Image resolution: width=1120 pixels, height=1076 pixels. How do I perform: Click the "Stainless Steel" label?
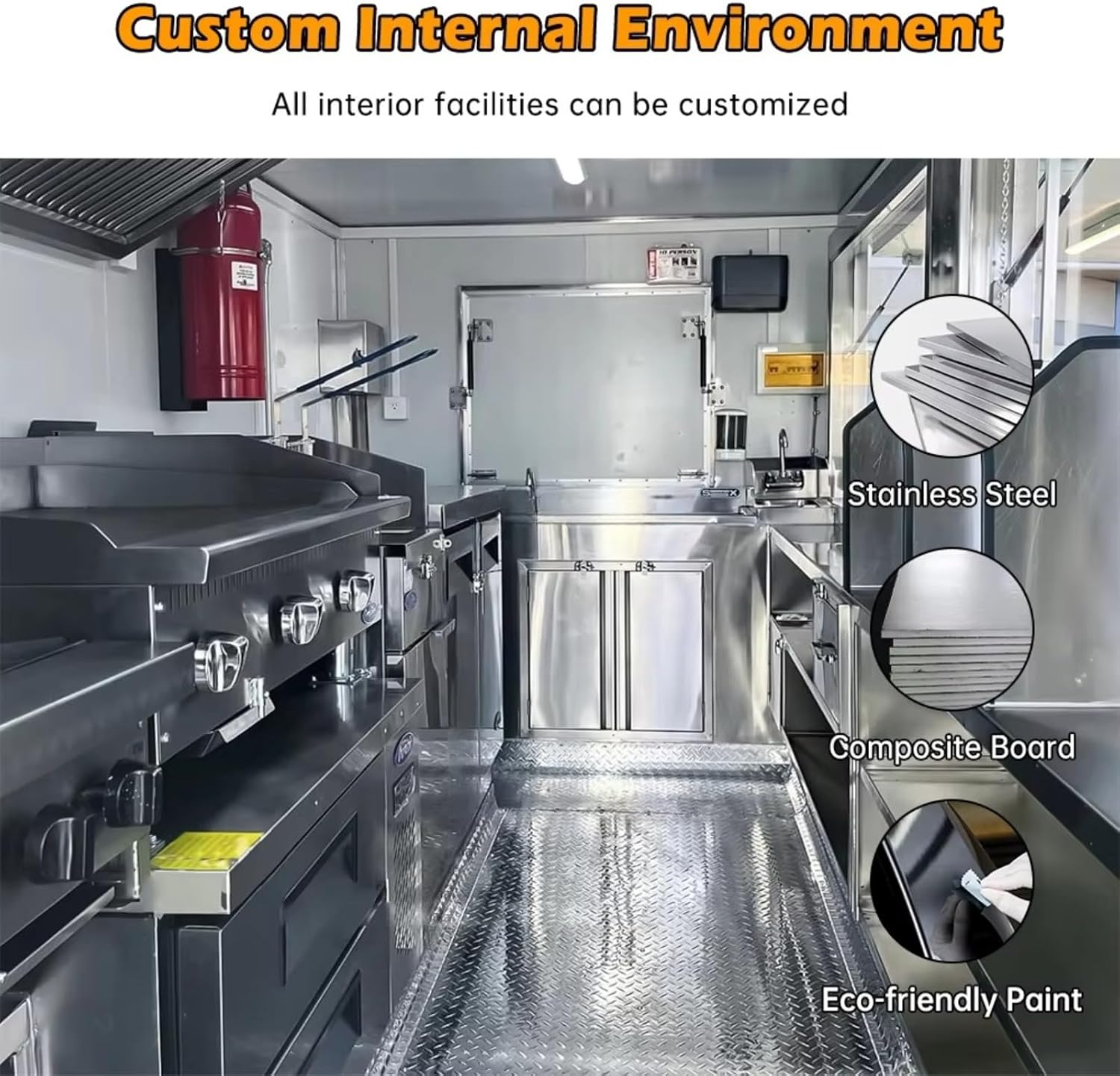tap(952, 494)
